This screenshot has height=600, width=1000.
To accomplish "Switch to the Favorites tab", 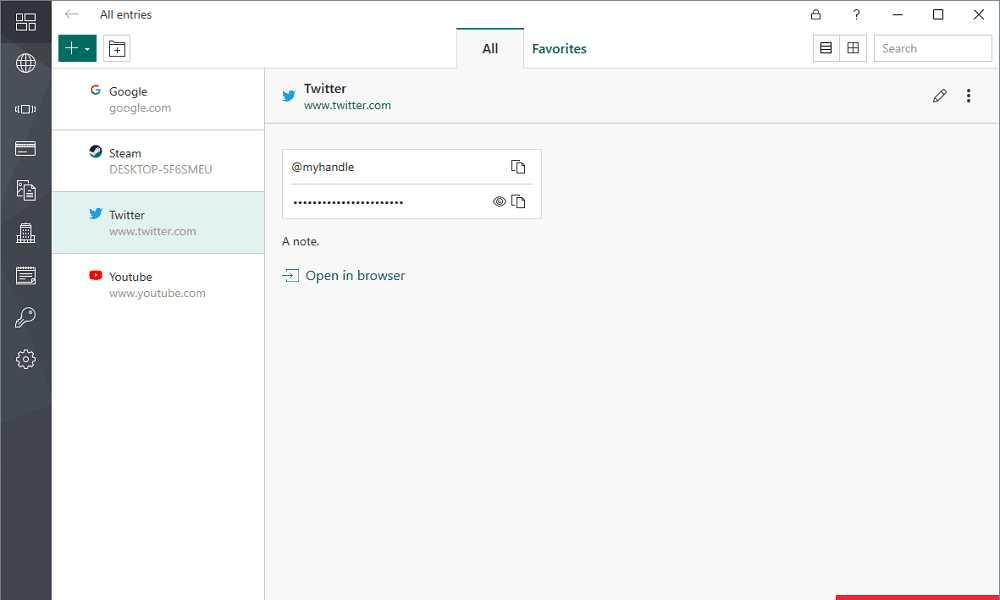I will (x=559, y=48).
